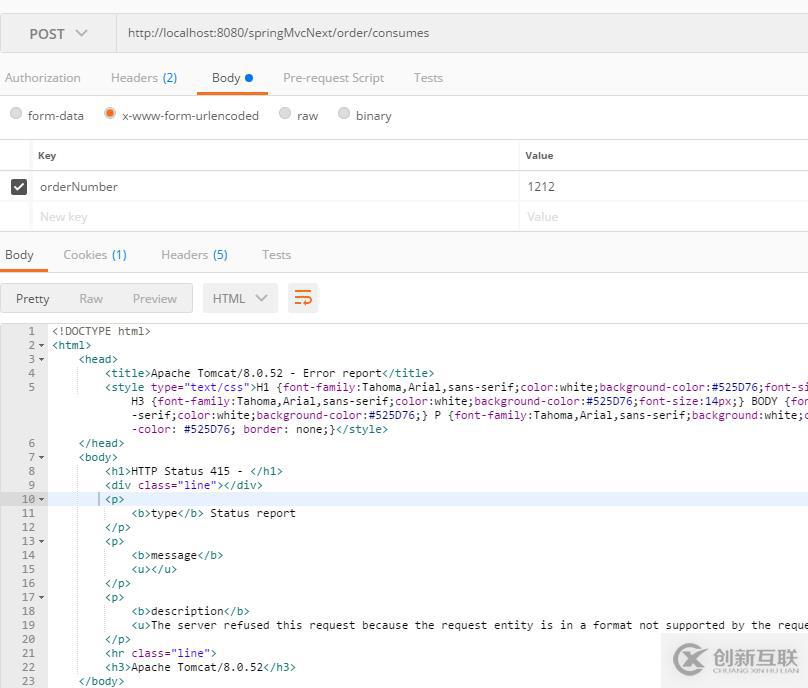Select the form-data radio button
This screenshot has width=808, height=688.
pyautogui.click(x=16, y=113)
